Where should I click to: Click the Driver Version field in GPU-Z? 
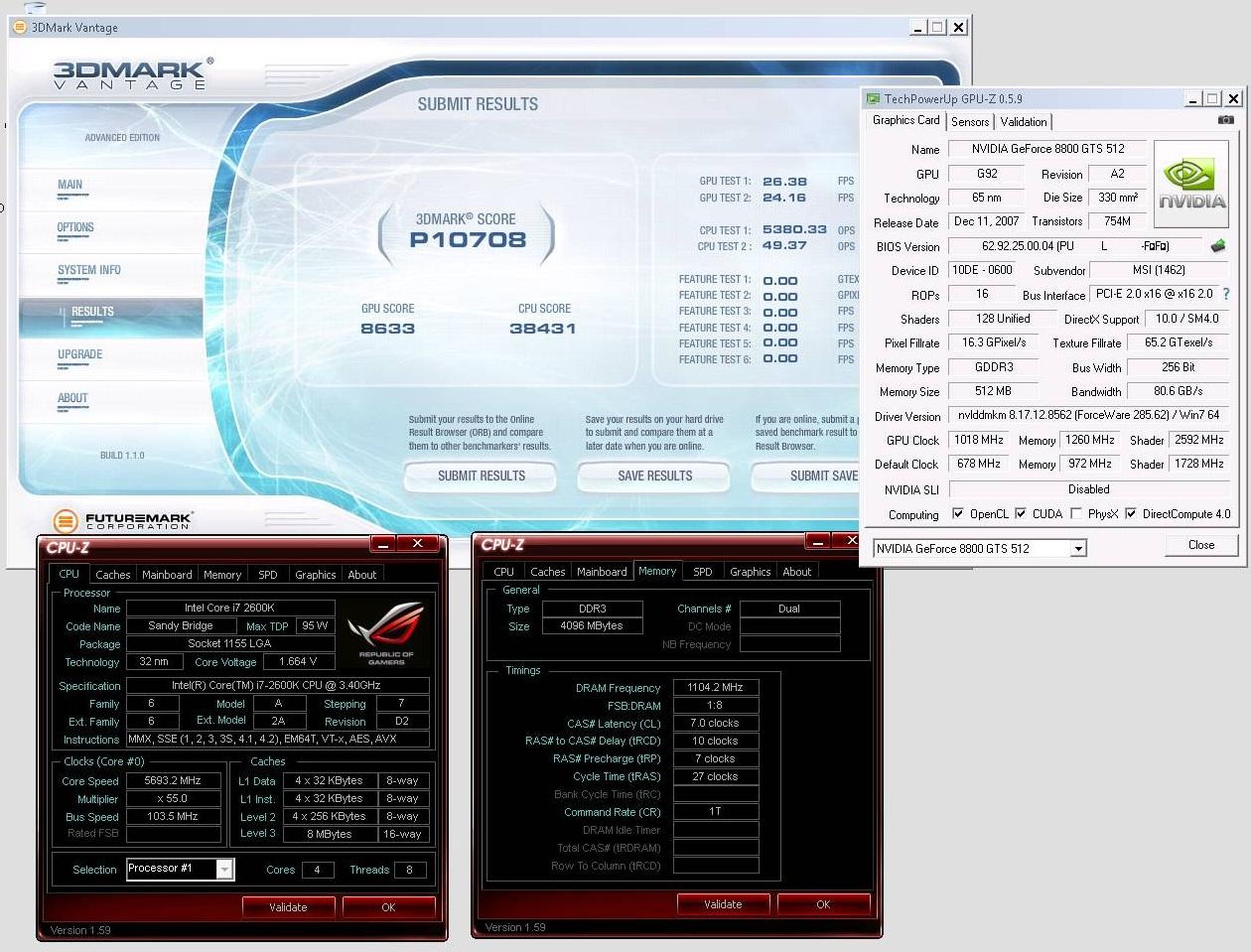(1088, 415)
